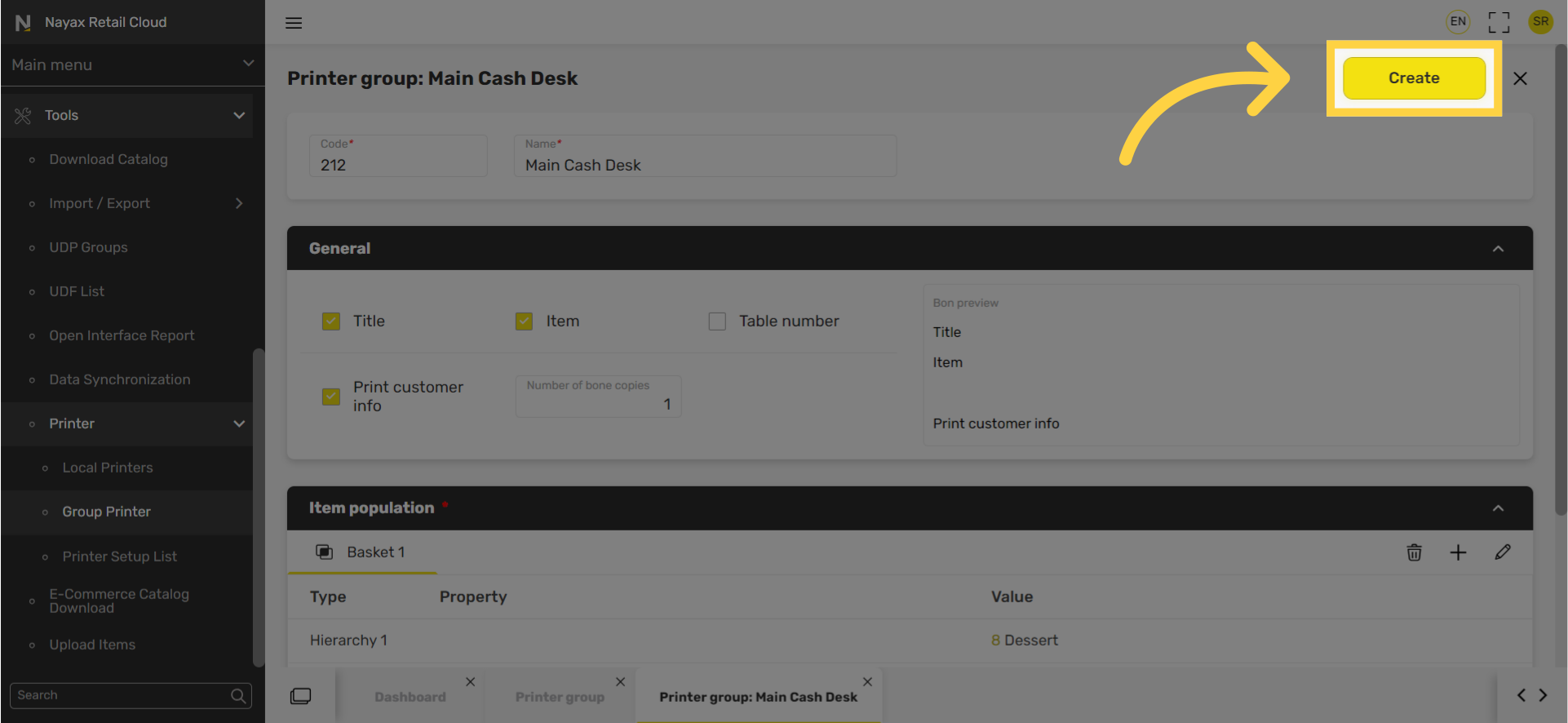Open the hamburger menu icon

(x=294, y=23)
